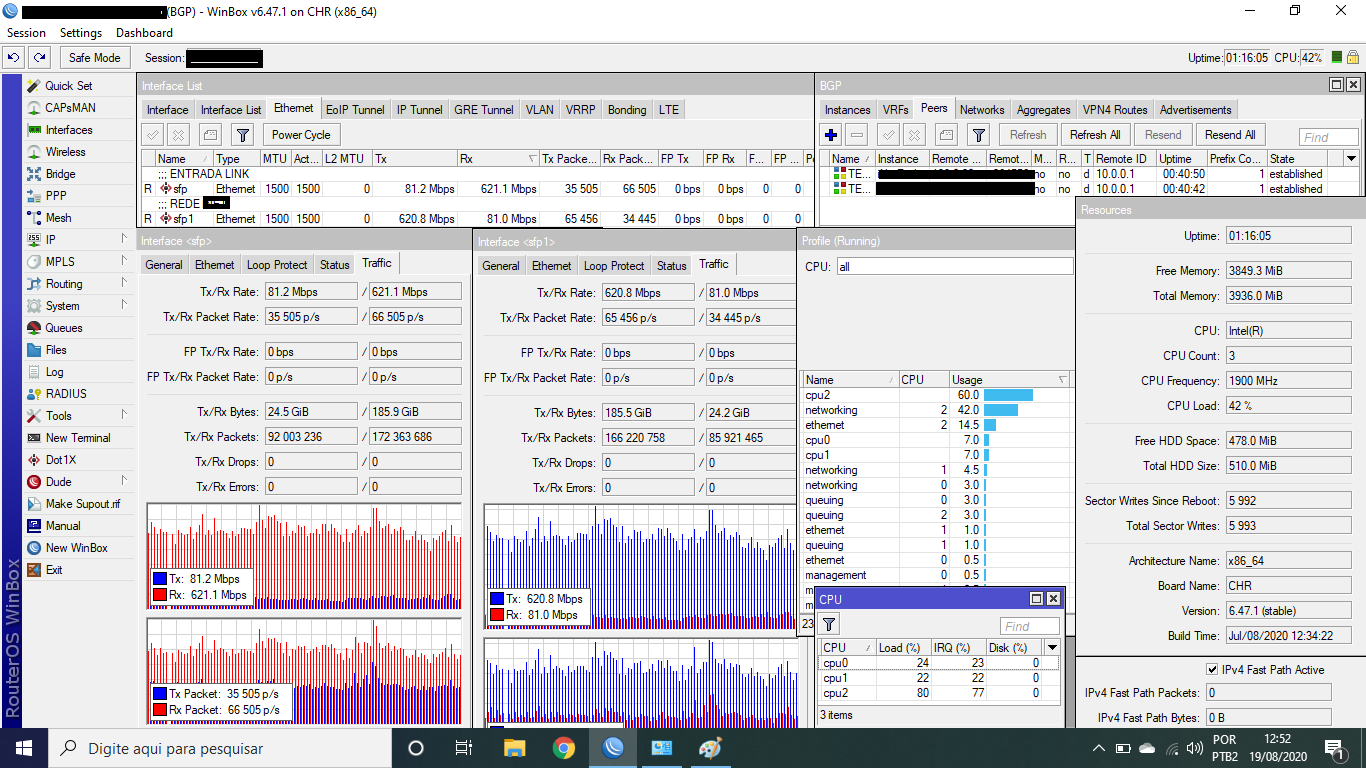Click blue plus to add BGP peer
The image size is (1366, 768).
[831, 135]
